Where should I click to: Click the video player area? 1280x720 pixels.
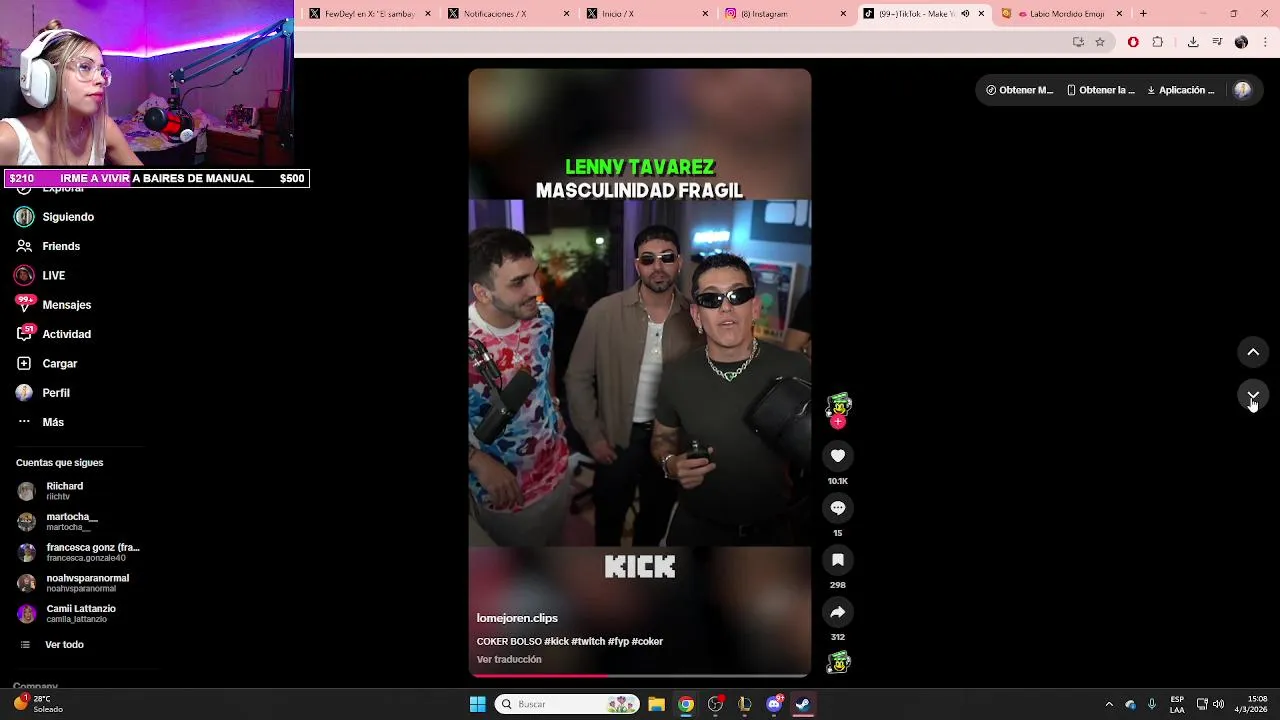(x=640, y=372)
